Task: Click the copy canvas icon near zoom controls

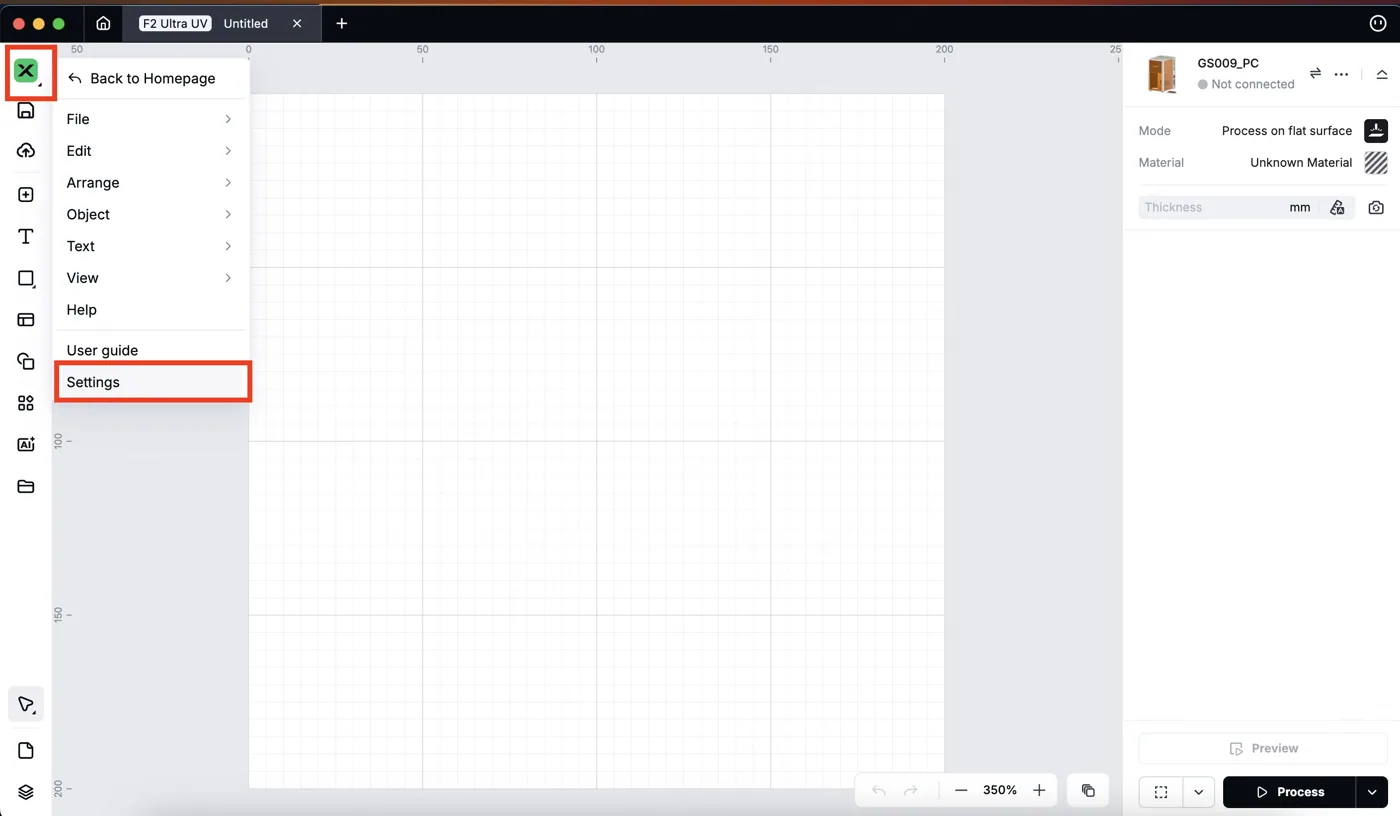Action: [x=1088, y=791]
